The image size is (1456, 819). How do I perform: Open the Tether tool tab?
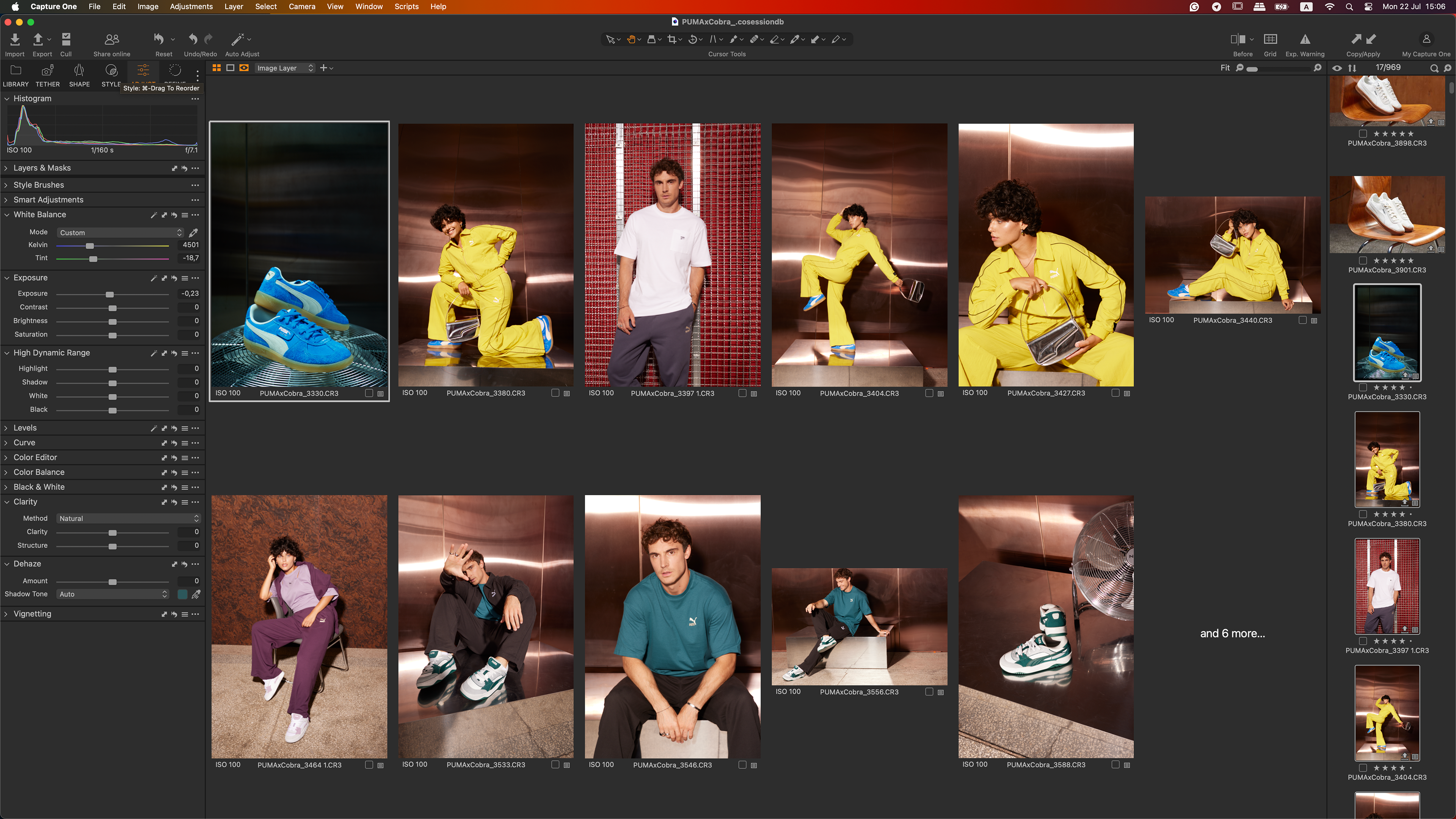[x=47, y=71]
